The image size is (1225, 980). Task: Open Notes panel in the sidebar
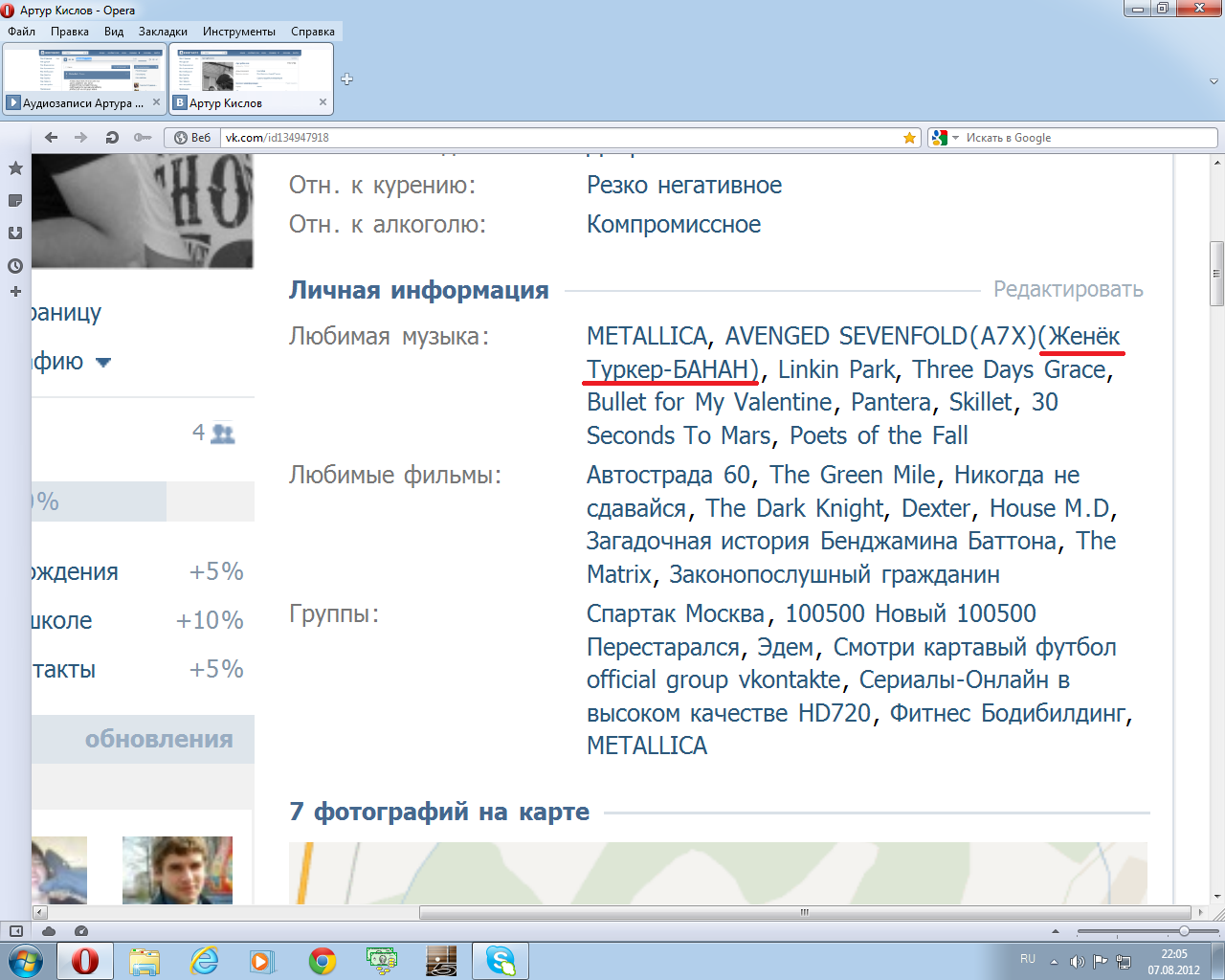[15, 201]
